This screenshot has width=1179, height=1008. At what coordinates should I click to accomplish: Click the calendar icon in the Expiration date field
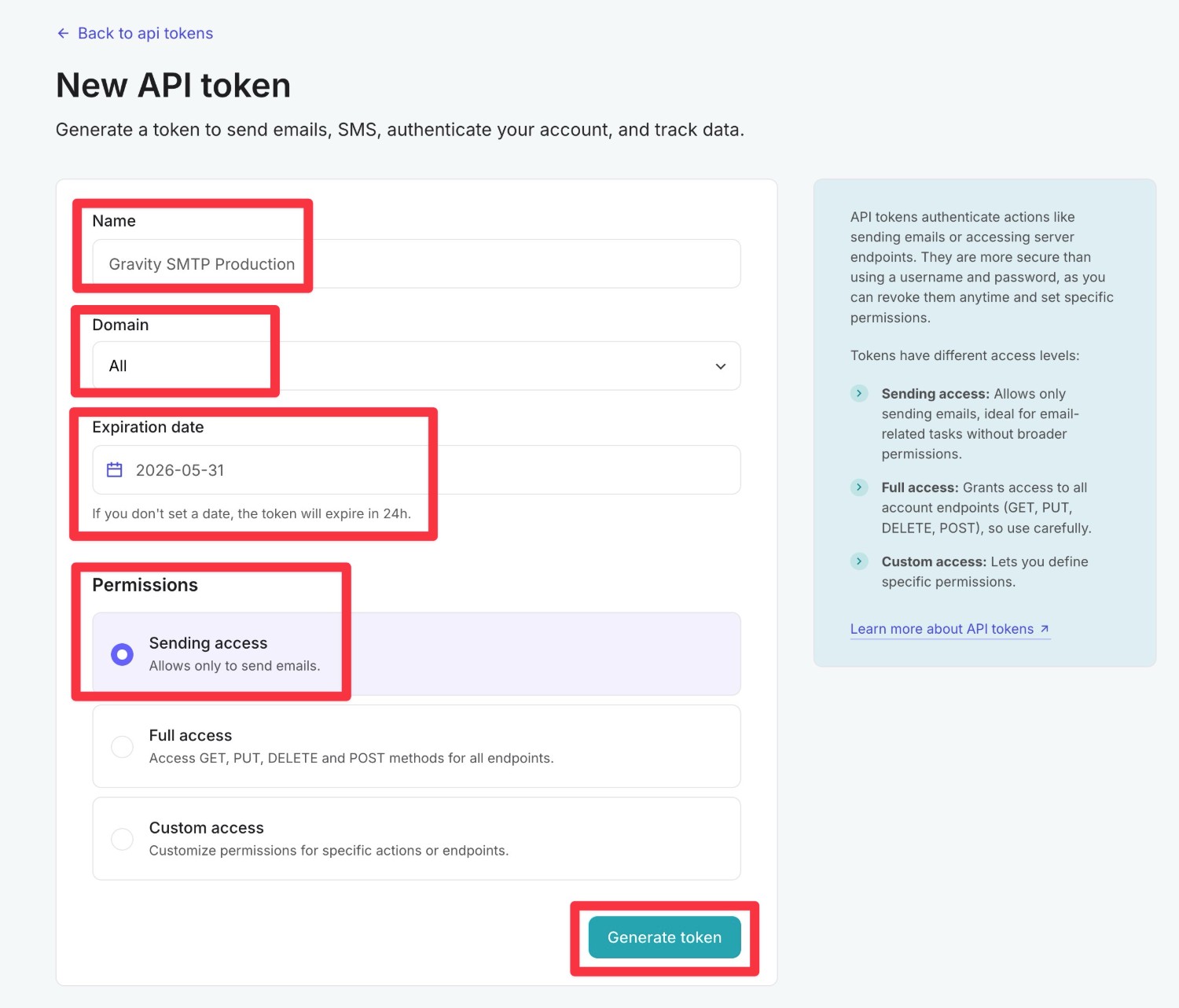point(115,470)
